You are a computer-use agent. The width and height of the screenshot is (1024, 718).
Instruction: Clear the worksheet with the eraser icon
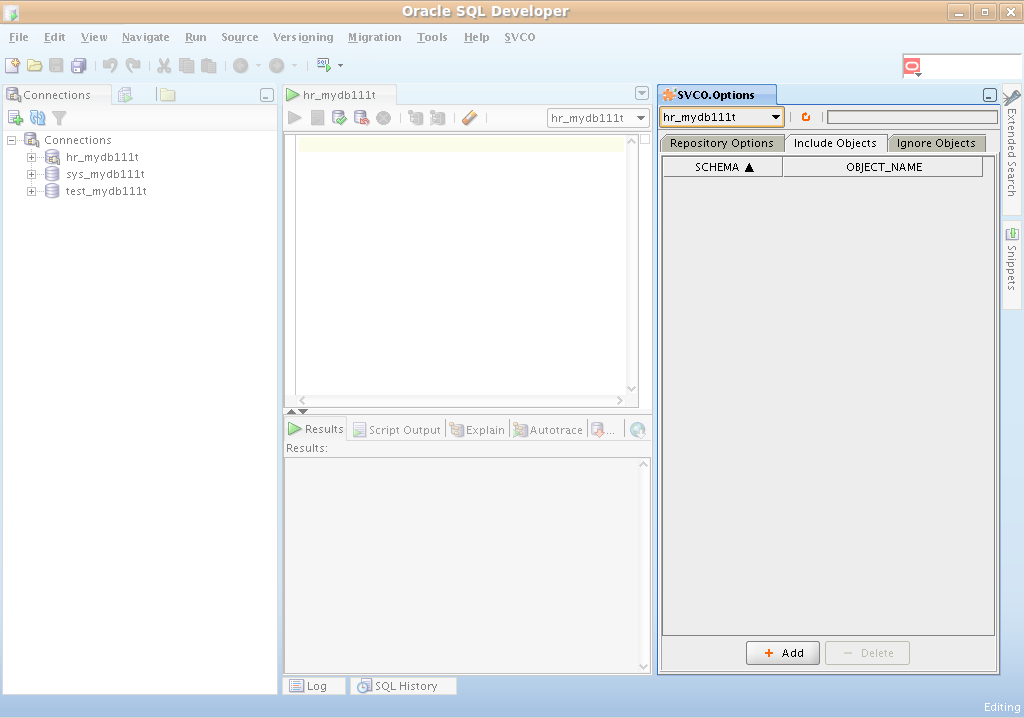tap(470, 118)
